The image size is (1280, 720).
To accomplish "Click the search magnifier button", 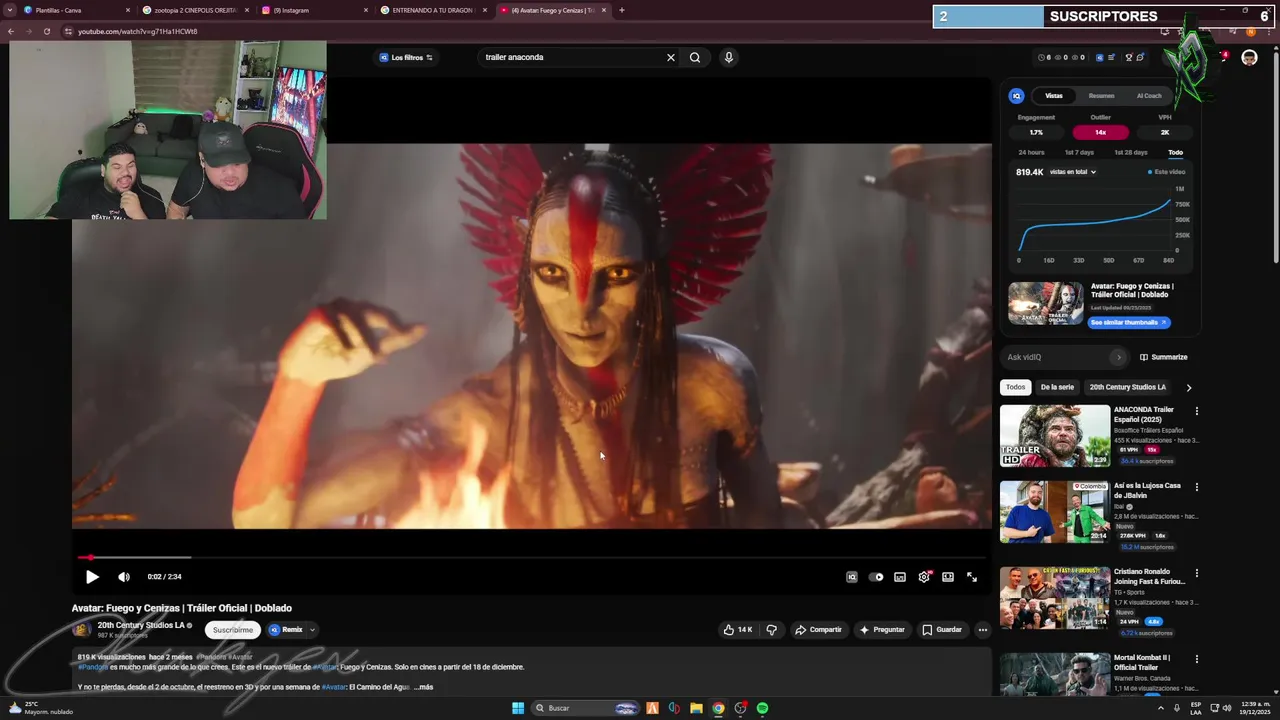I will 695,57.
